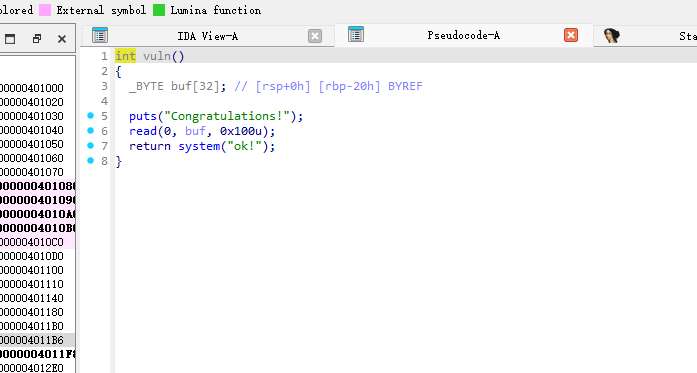Click the pink External symbol swatch
Viewport: 697px width, 373px height.
pyautogui.click(x=45, y=10)
